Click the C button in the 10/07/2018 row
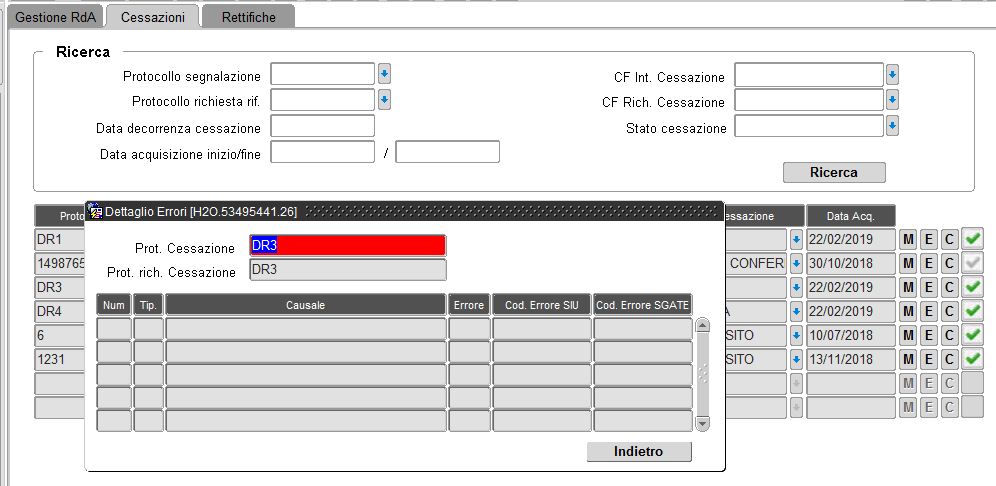 pyautogui.click(x=949, y=335)
